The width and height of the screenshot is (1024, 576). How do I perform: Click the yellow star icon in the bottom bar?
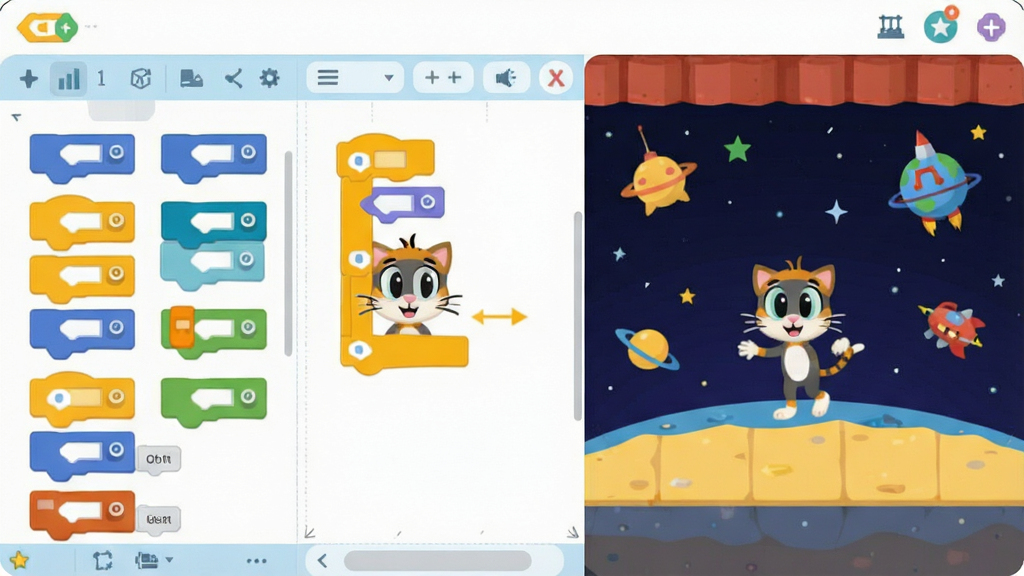19,560
